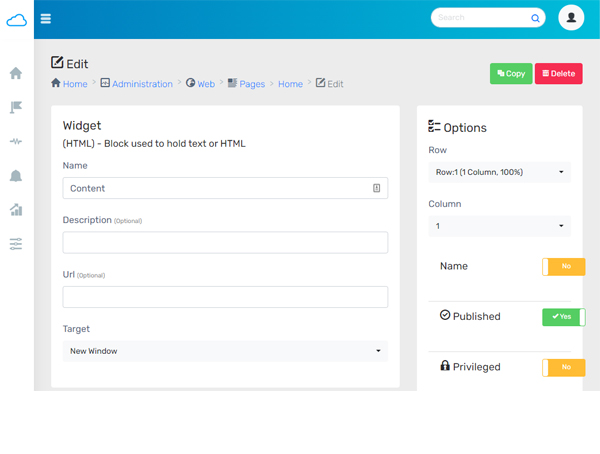600x454 pixels.
Task: Click the search magnifier icon
Action: pyautogui.click(x=535, y=18)
